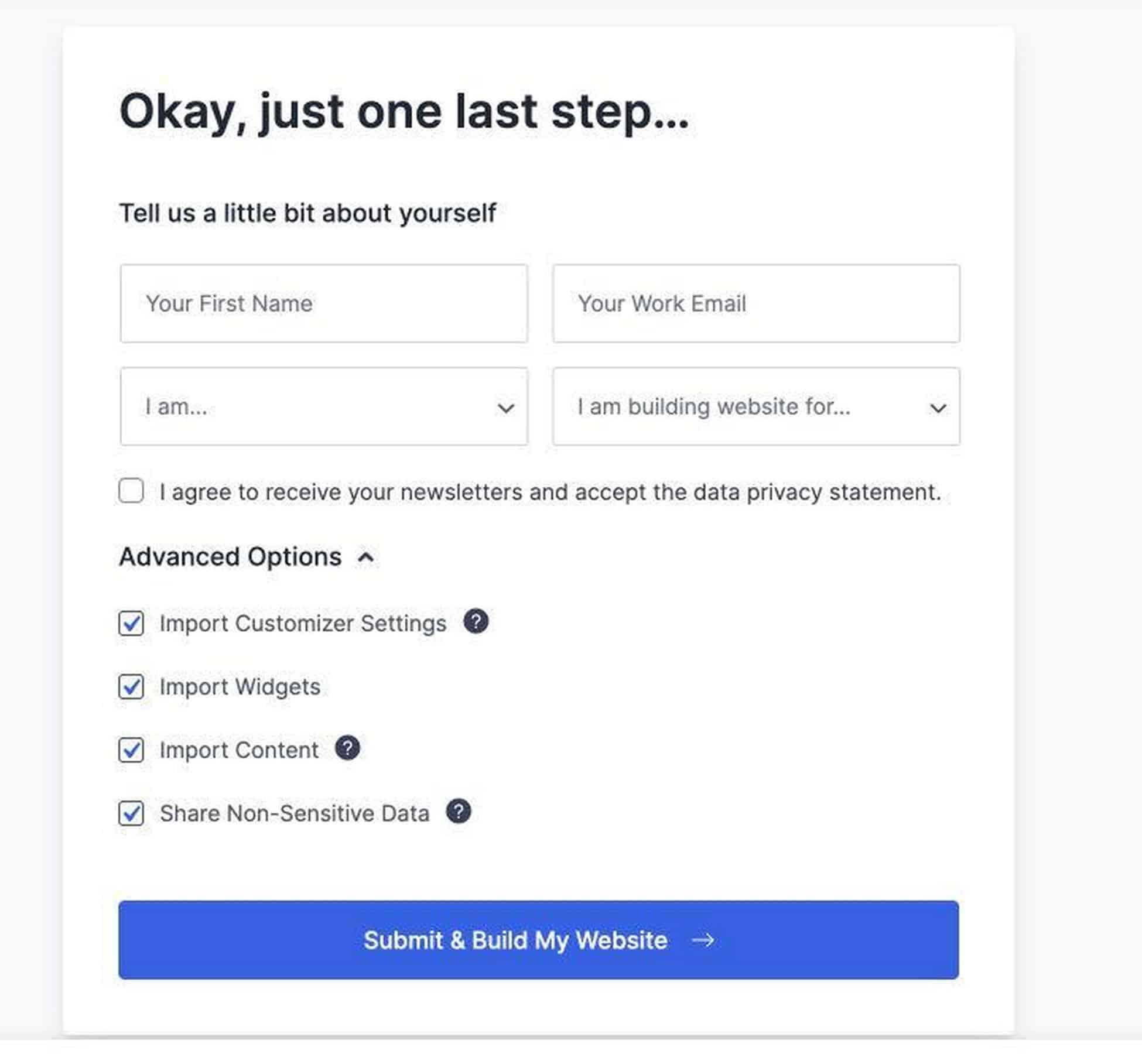Uncheck the Import Customizer Settings checkbox

(x=131, y=623)
